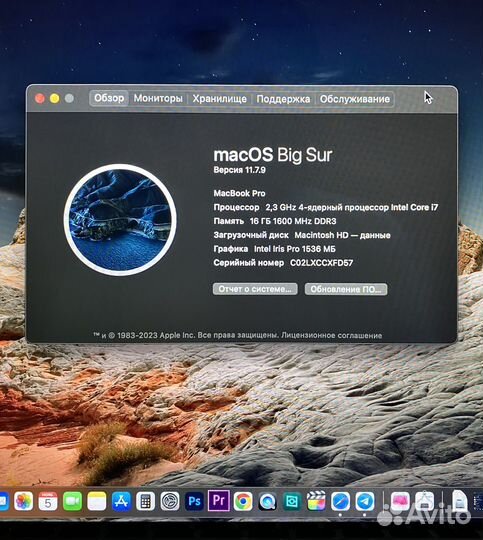Click the memory value 16 ГБ 1600 MHz DDR3
Screen dimensions: 483x540
pyautogui.click(x=293, y=221)
